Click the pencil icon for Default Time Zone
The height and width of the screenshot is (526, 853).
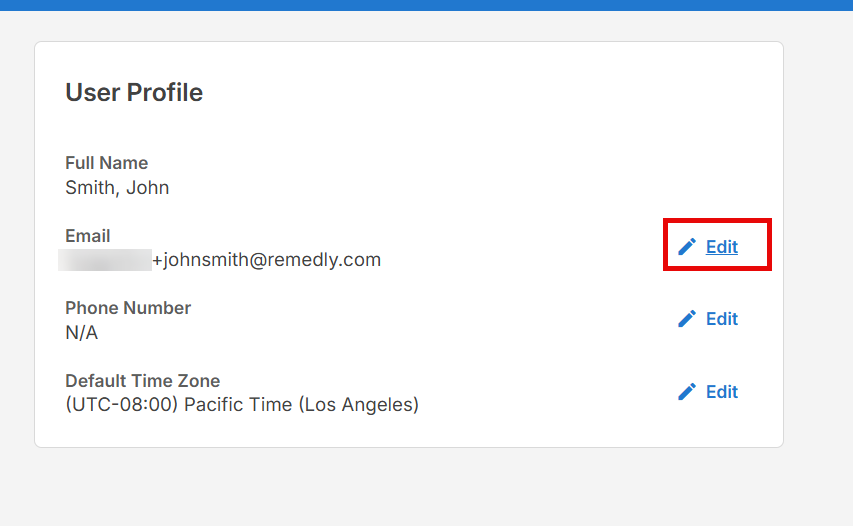click(687, 392)
